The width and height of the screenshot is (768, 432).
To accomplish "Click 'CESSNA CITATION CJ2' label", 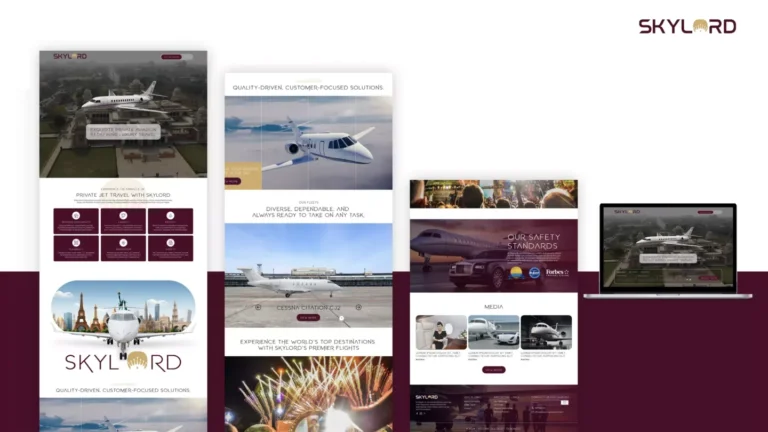I will (308, 308).
